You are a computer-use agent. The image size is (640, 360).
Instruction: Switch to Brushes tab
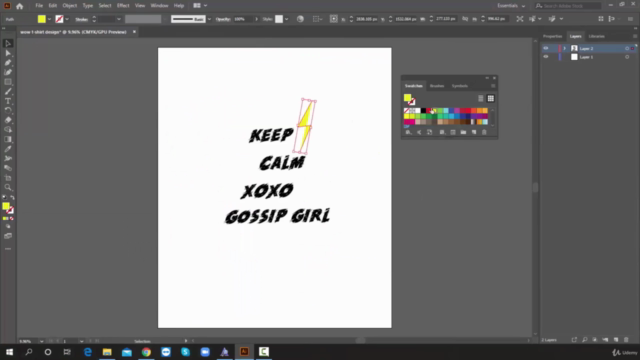tap(437, 86)
